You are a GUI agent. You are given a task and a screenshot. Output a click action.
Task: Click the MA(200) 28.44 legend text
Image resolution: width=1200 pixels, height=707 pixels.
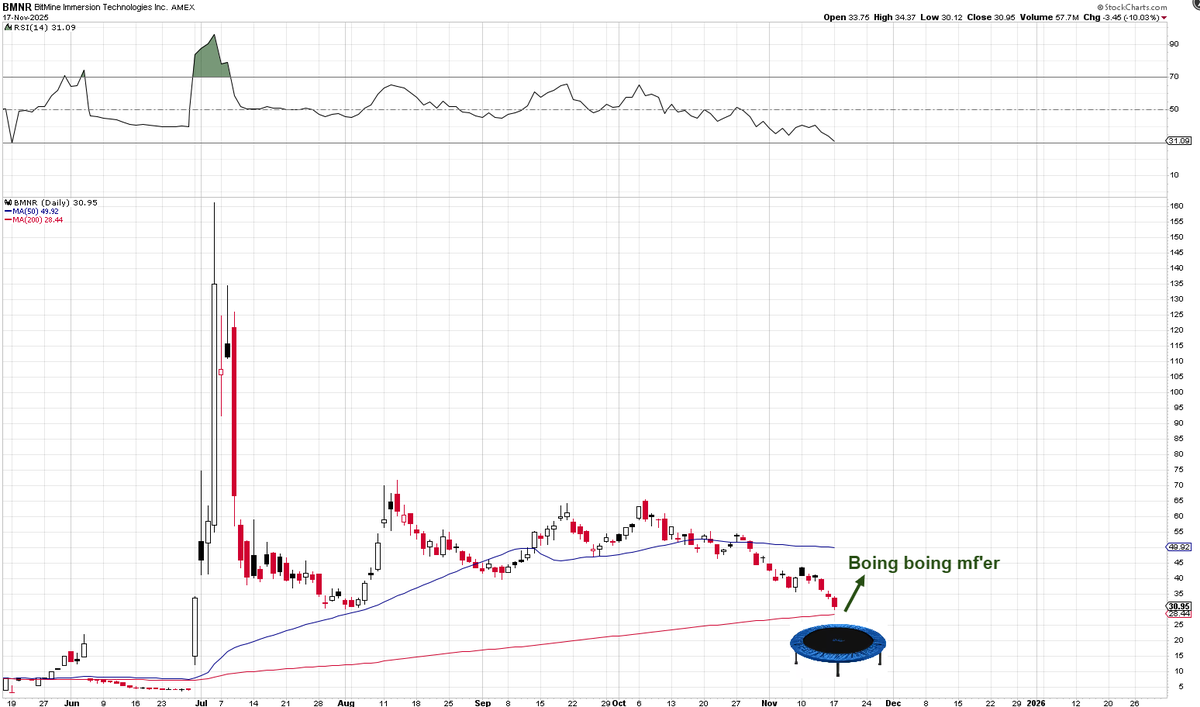click(37, 219)
